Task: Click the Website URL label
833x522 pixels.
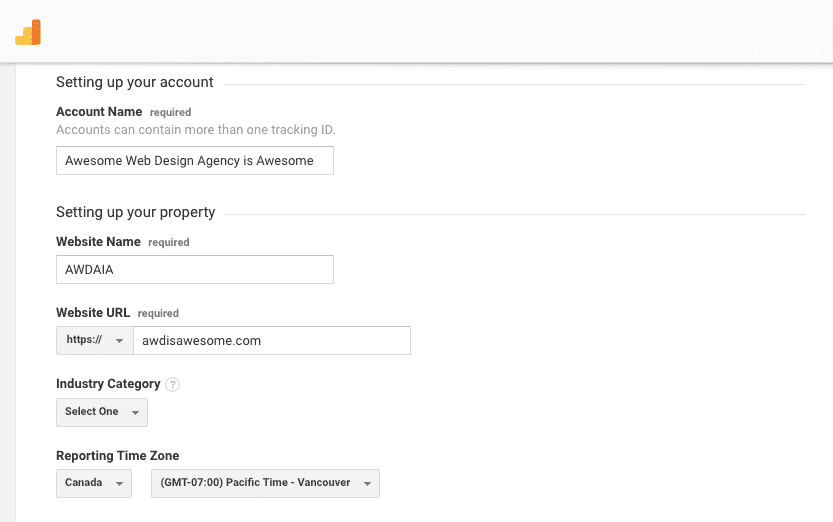Action: [x=93, y=313]
